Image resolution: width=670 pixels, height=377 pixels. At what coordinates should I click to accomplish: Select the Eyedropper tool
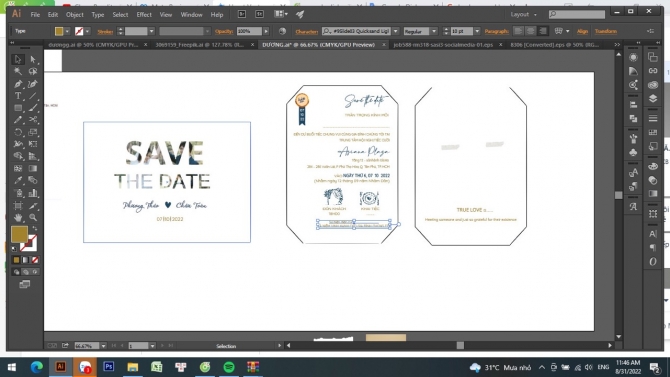click(x=18, y=180)
